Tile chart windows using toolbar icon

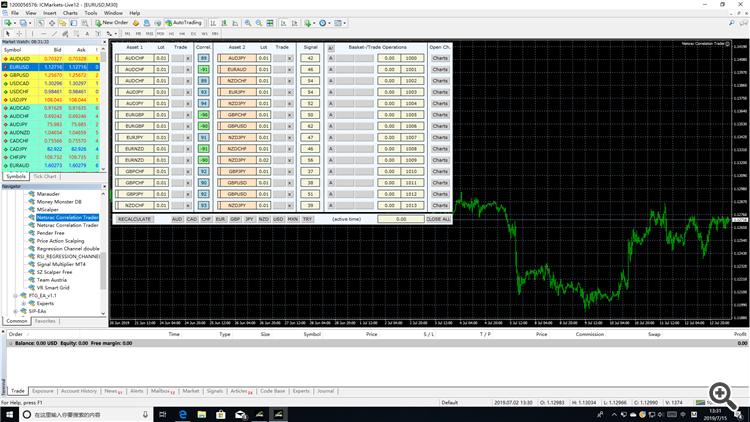270,22
